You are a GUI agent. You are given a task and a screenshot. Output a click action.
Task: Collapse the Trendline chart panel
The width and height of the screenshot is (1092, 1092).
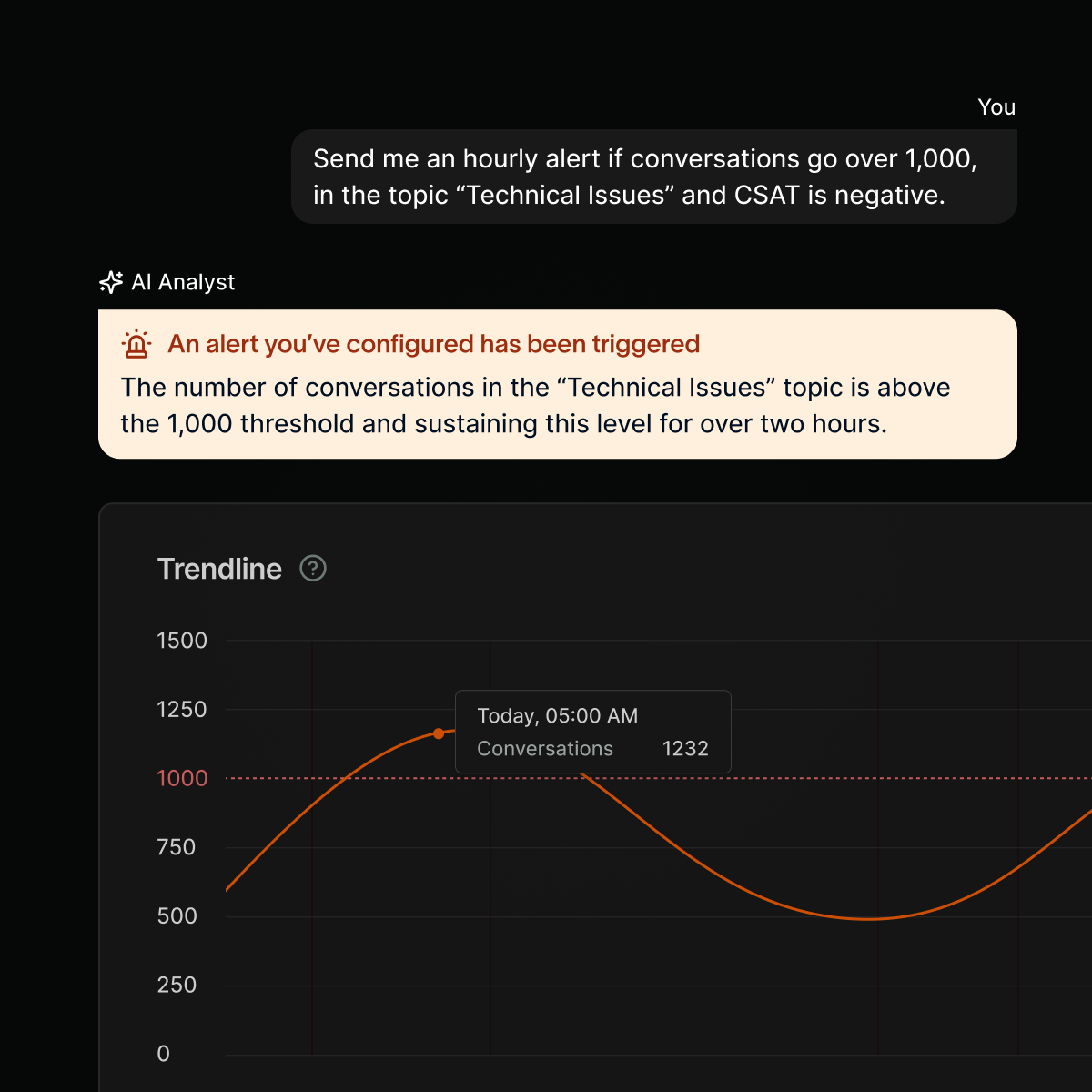click(219, 568)
